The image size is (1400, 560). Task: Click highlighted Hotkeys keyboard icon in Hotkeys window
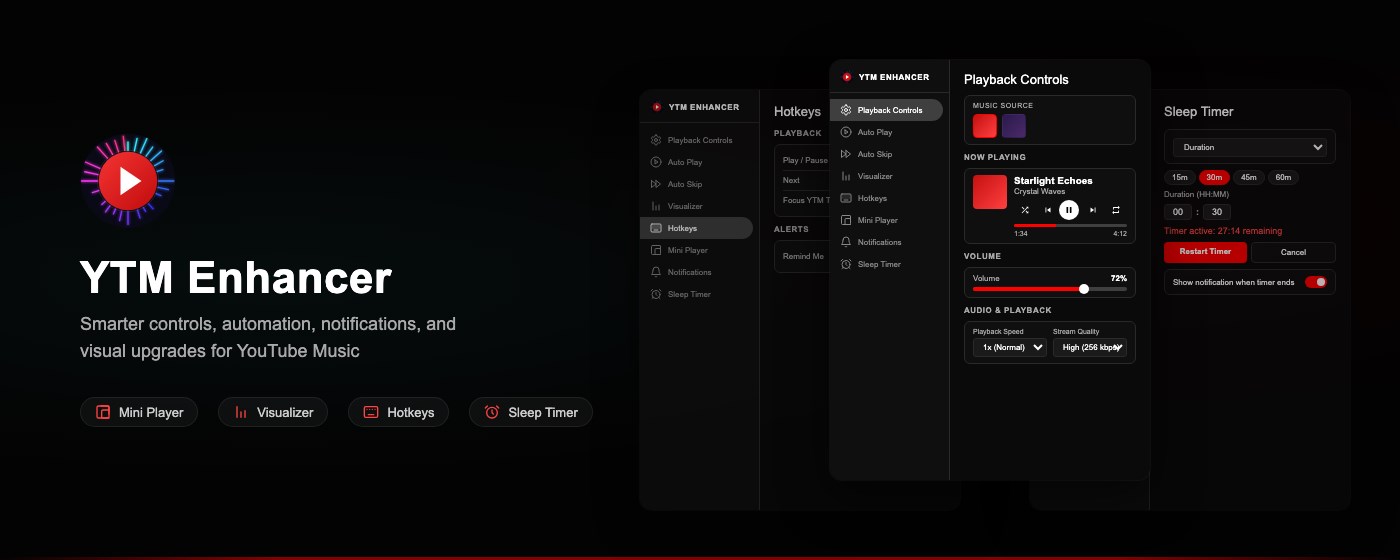pyautogui.click(x=656, y=228)
